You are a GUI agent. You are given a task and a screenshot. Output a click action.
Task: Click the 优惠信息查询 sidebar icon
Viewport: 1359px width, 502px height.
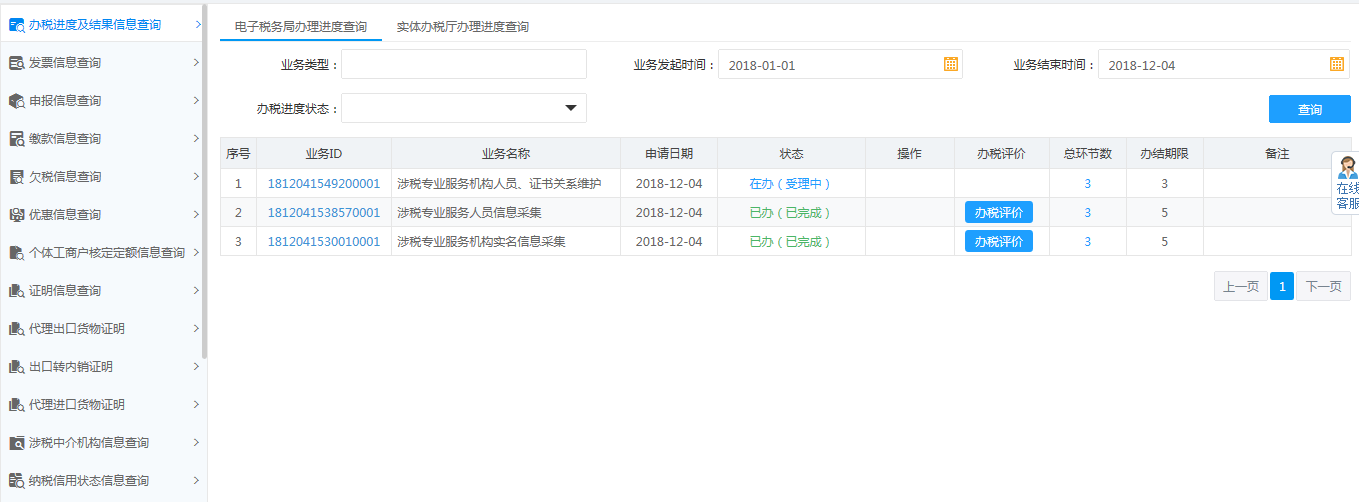[x=16, y=215]
